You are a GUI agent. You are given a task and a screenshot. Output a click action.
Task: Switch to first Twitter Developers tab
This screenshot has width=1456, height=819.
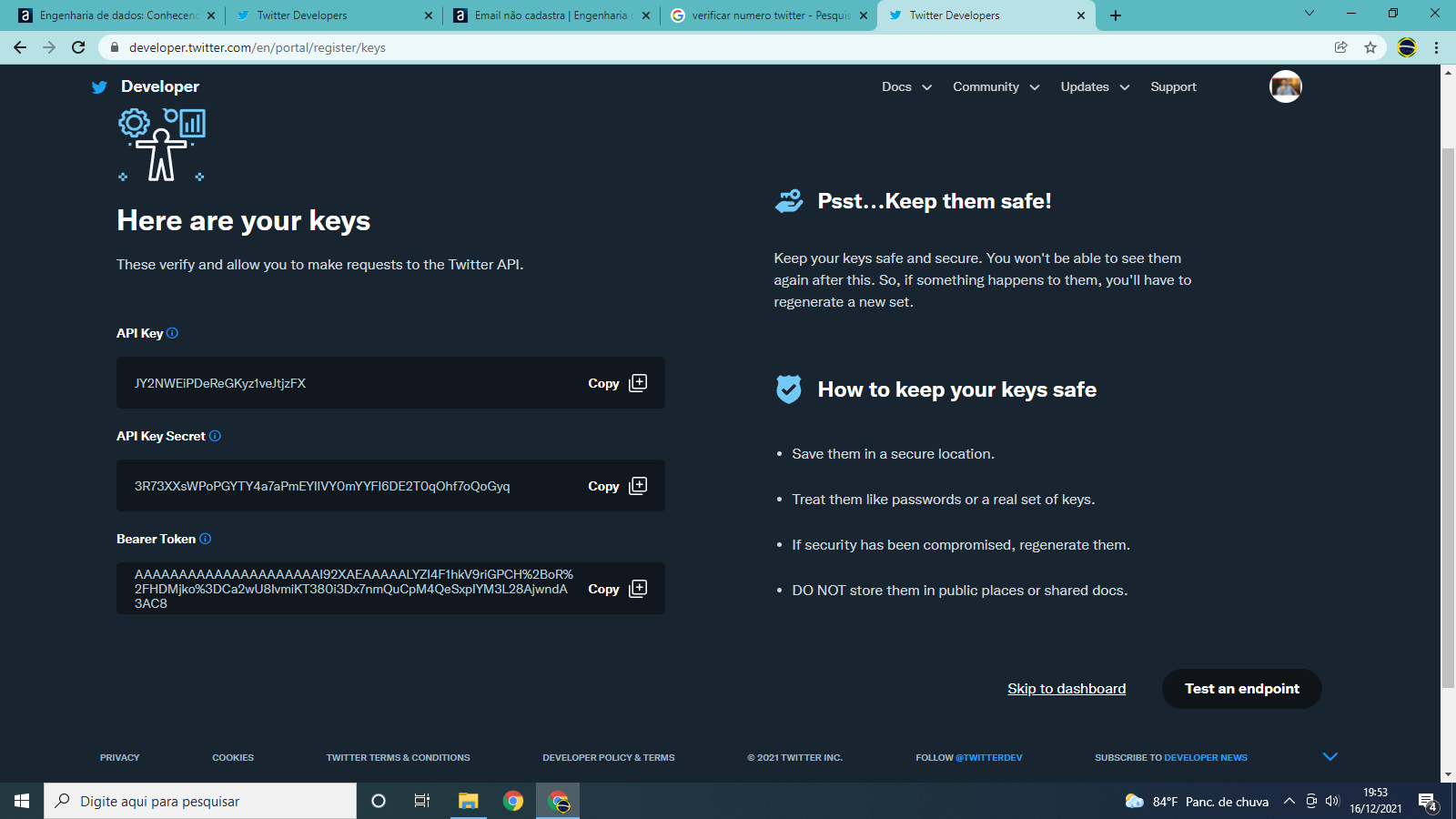[x=333, y=15]
